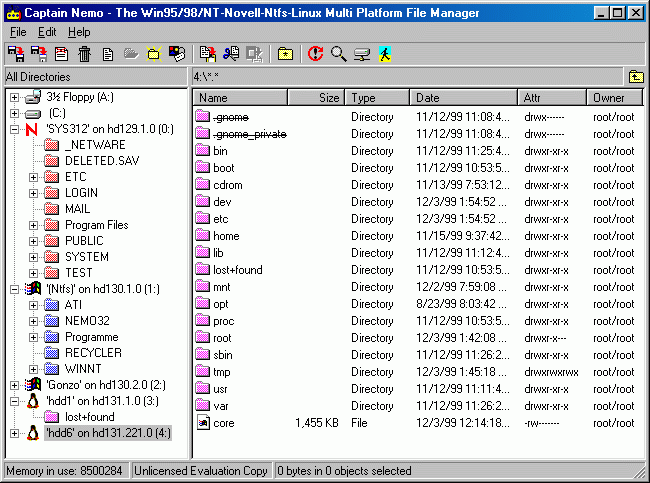Sort by the Date column header

(x=463, y=98)
